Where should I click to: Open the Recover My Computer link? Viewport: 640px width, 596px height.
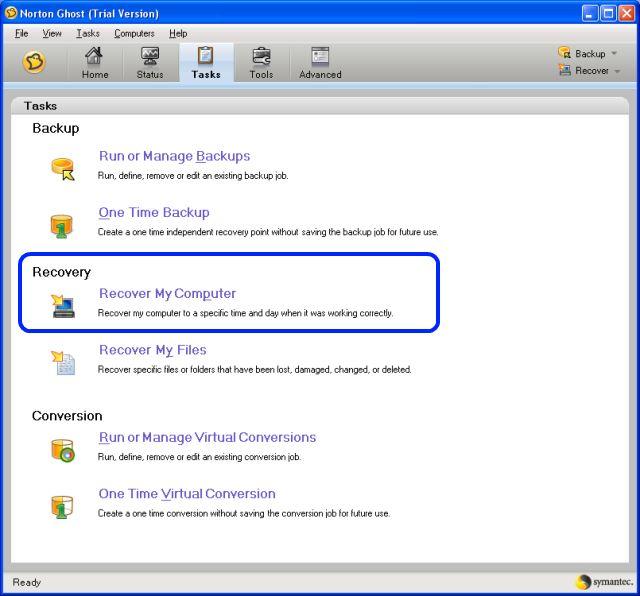point(167,294)
